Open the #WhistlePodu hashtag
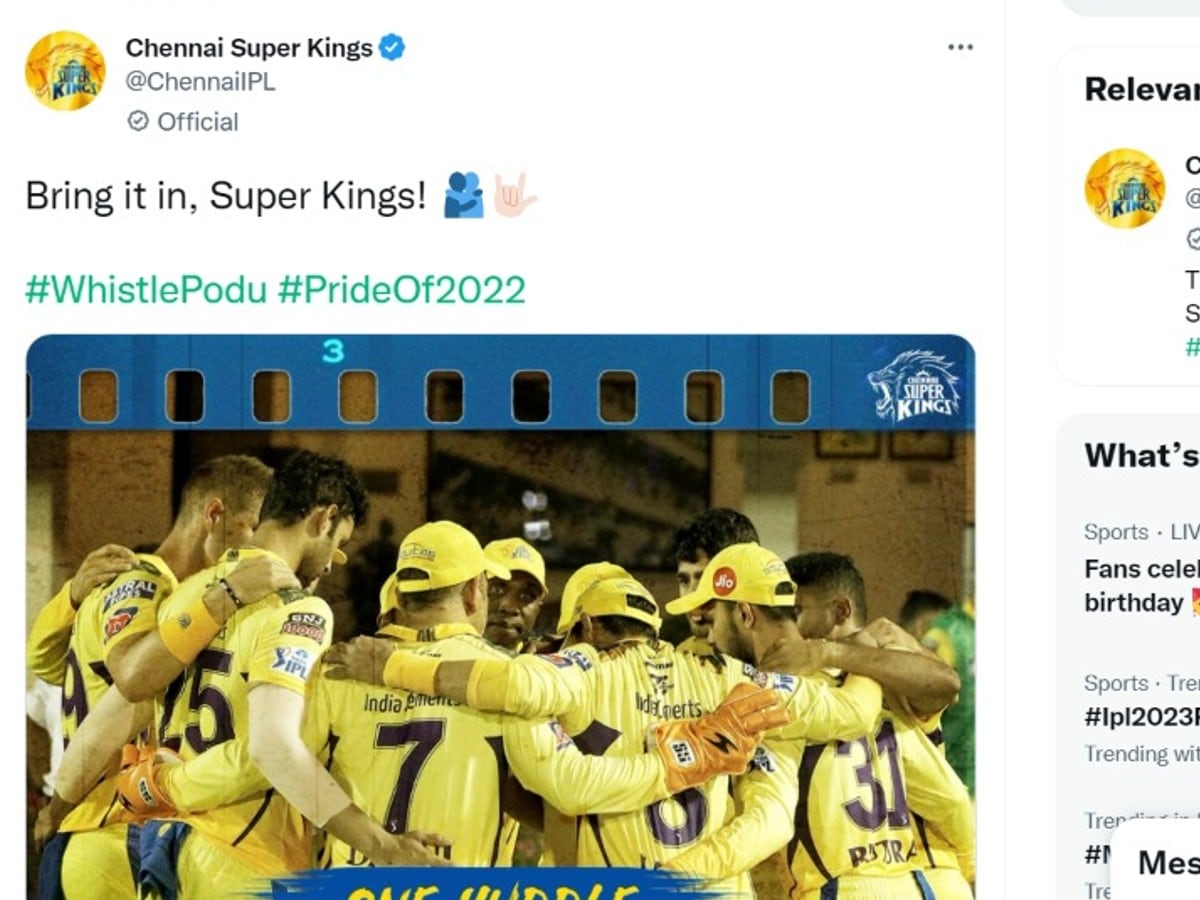 point(146,290)
